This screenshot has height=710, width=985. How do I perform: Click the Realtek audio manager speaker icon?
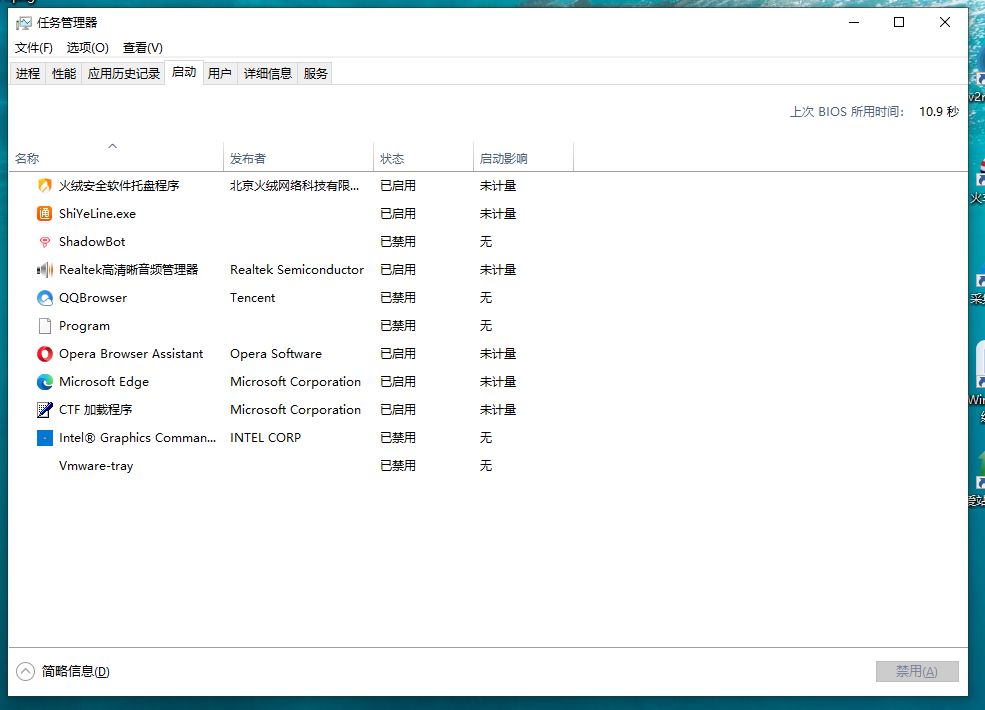[x=45, y=270]
